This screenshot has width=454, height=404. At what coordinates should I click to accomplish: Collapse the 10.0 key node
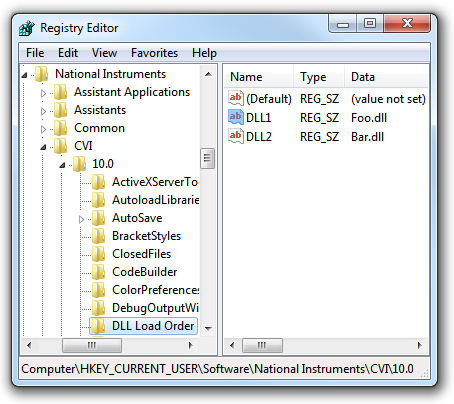(x=62, y=165)
